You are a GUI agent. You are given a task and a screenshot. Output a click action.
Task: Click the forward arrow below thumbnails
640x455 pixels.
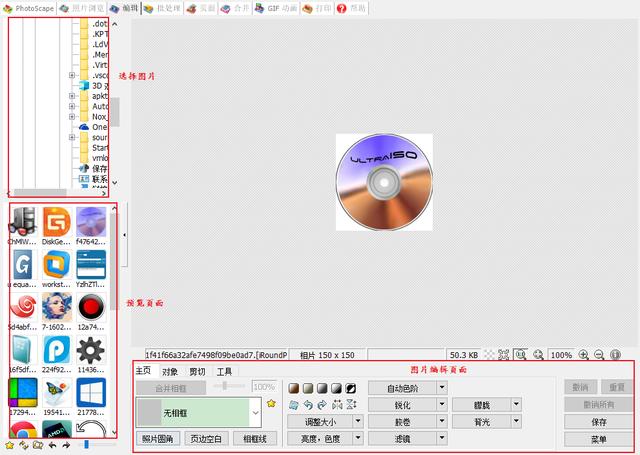(67, 445)
